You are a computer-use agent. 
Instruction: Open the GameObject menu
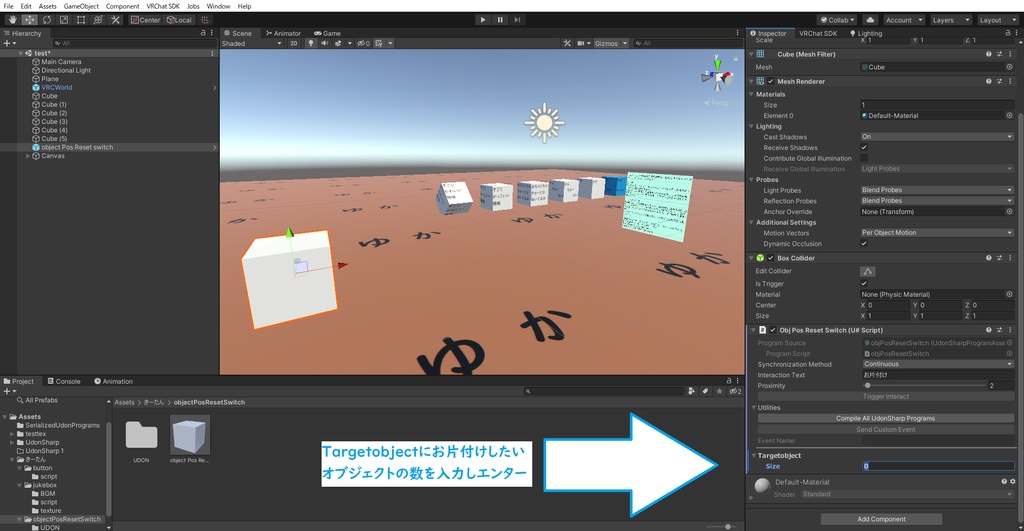pos(81,6)
